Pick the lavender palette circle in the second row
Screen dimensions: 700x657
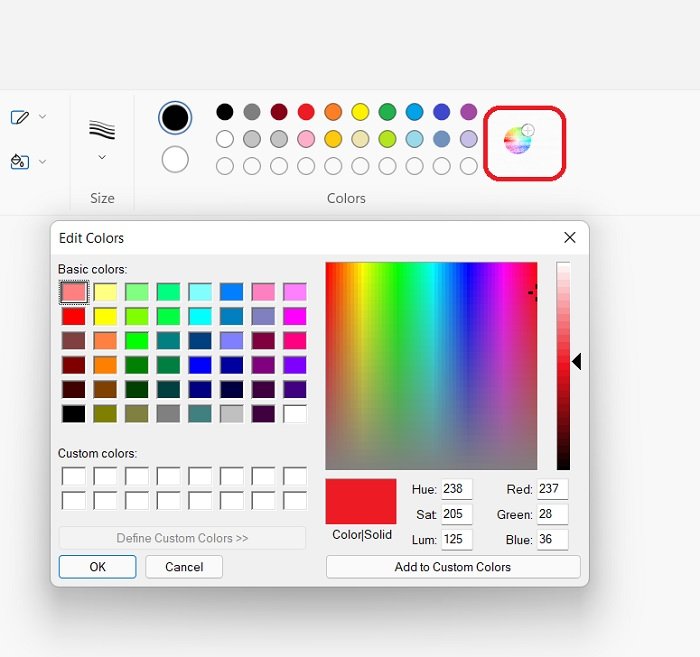click(x=469, y=139)
